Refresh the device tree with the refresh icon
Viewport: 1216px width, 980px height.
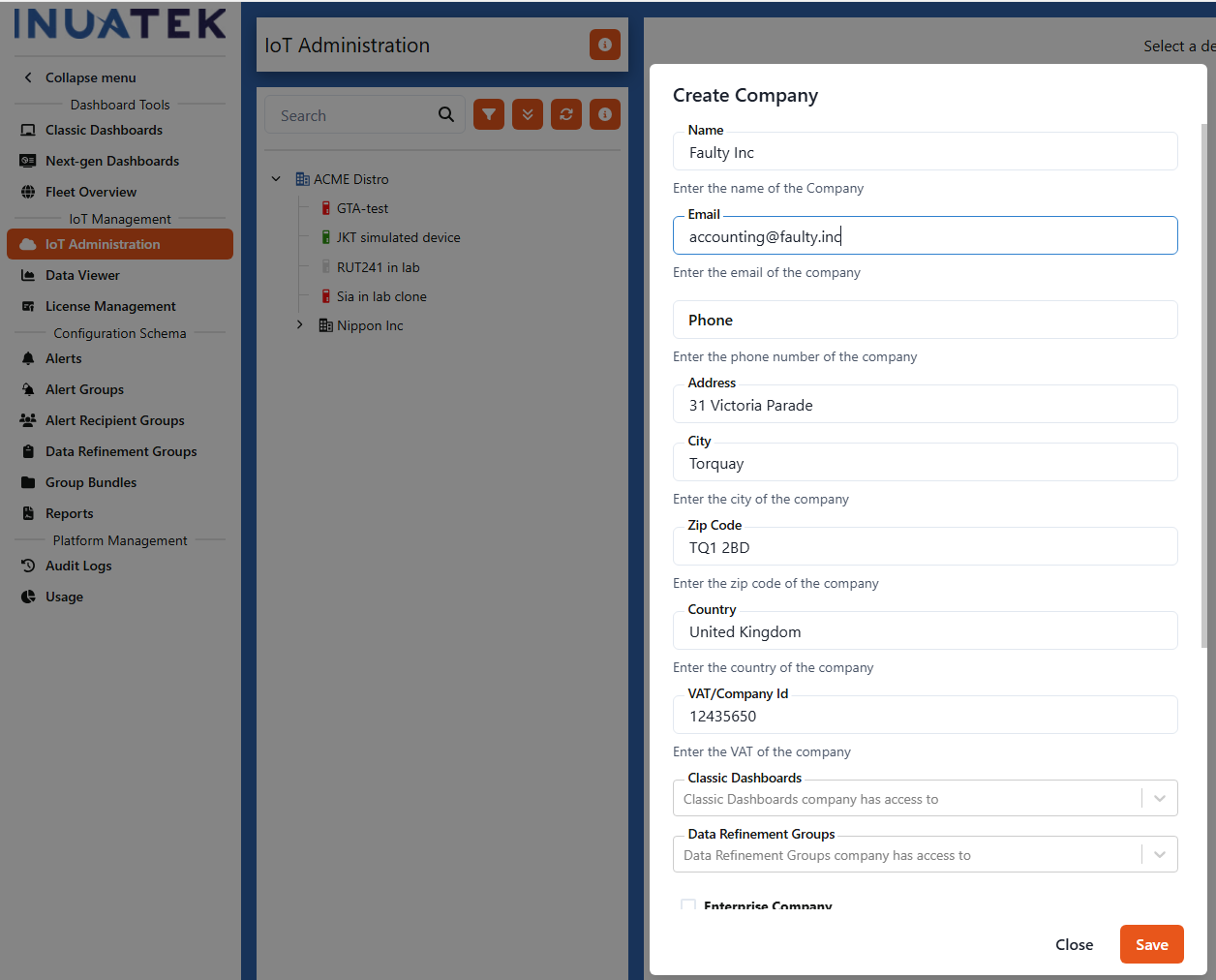pyautogui.click(x=566, y=114)
